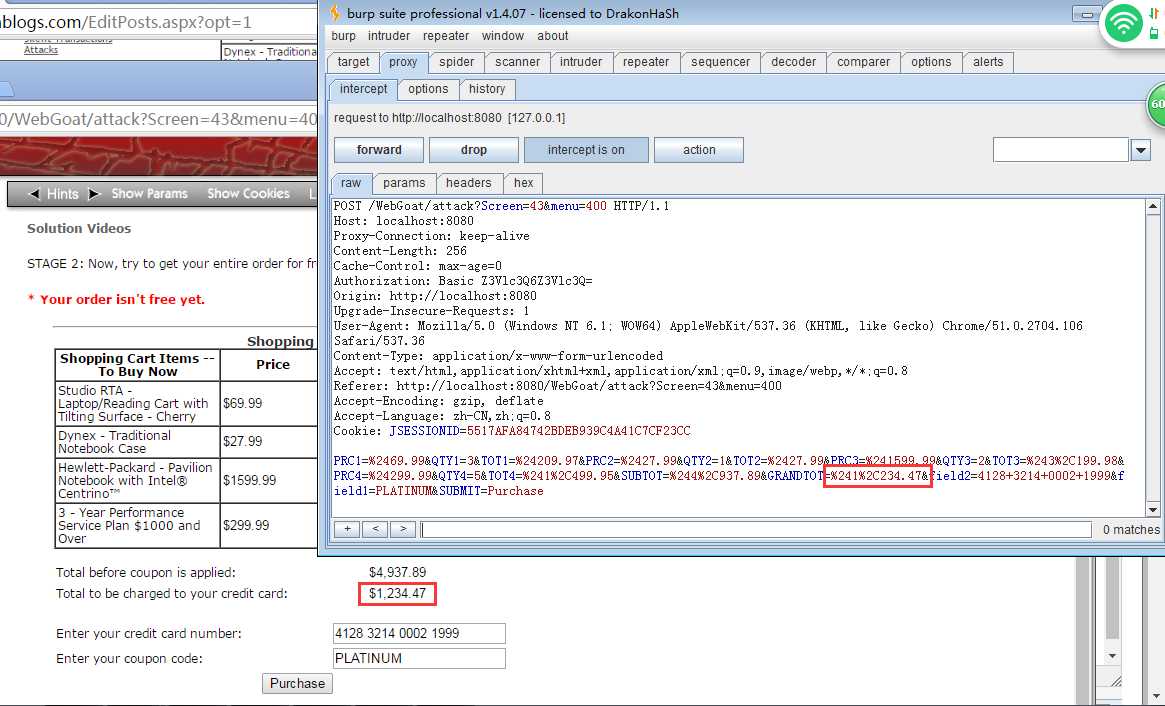1165x706 pixels.
Task: Click the $4,937.89 total before coupon
Action: pyautogui.click(x=397, y=572)
